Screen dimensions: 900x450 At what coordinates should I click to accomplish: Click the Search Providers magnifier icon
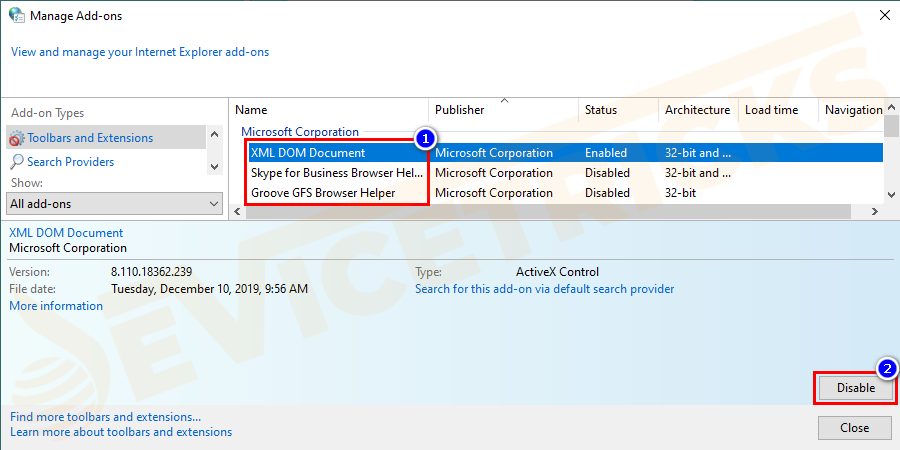tap(17, 162)
